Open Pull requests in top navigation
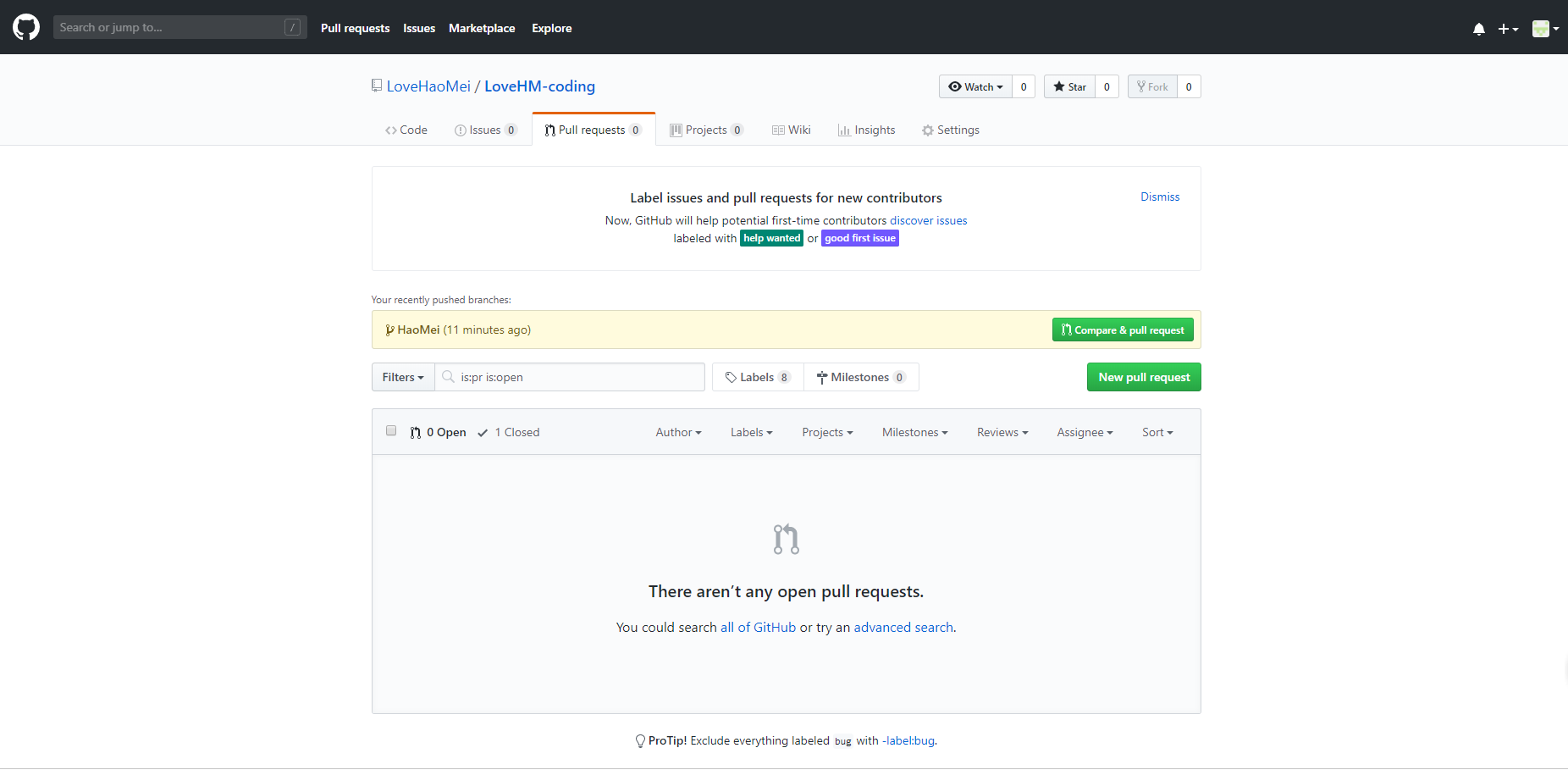This screenshot has width=1568, height=770. click(x=355, y=28)
